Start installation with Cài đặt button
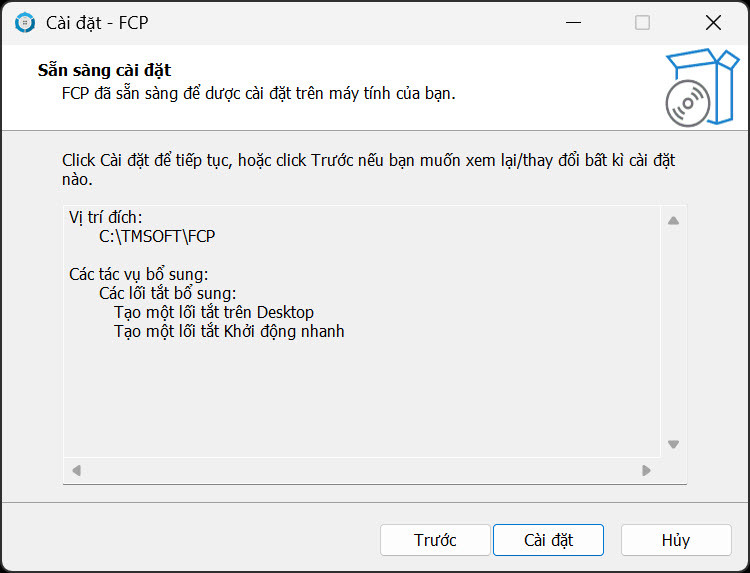The height and width of the screenshot is (573, 750). (x=548, y=540)
